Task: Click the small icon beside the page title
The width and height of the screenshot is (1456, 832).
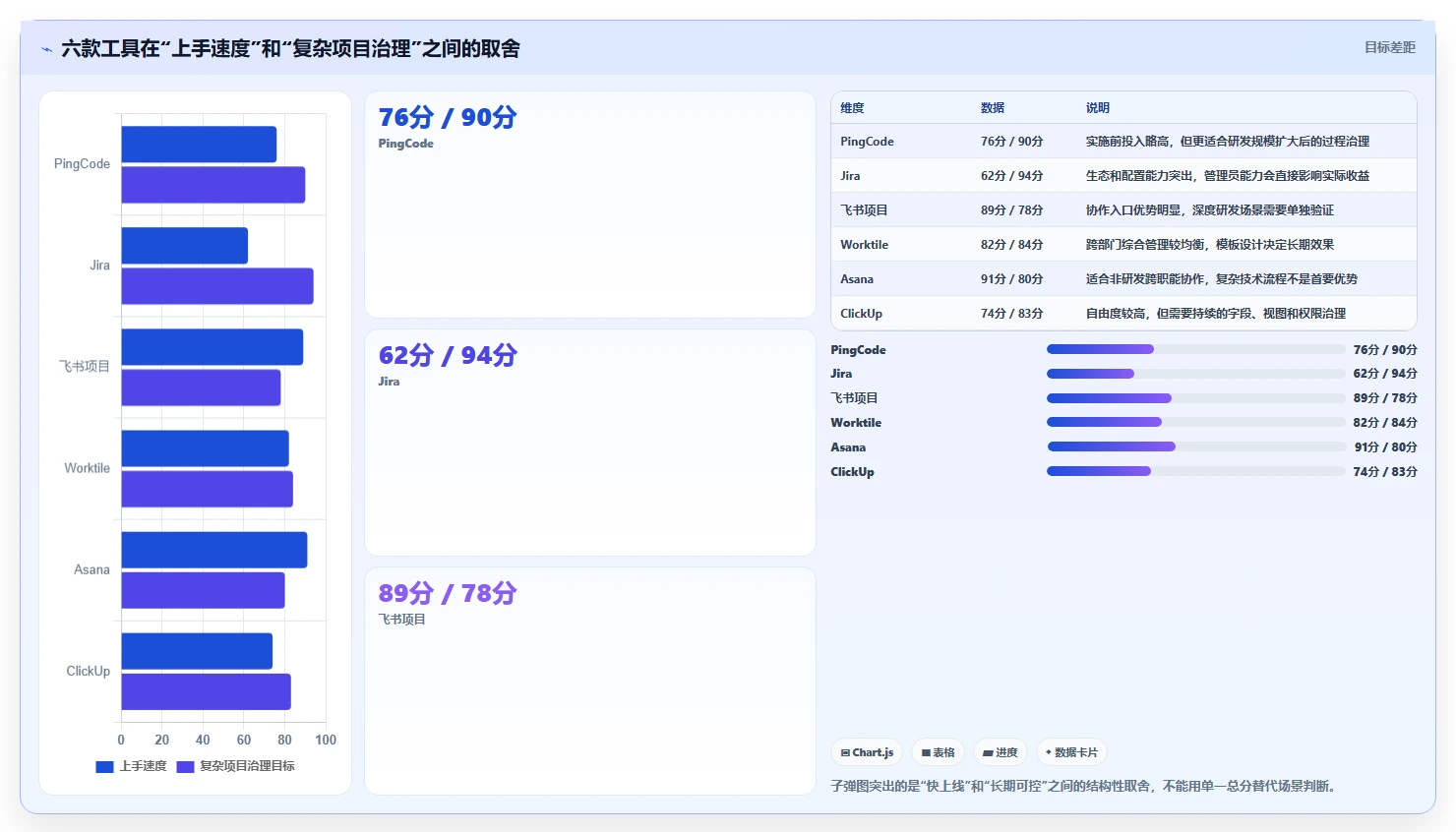Action: tap(46, 49)
